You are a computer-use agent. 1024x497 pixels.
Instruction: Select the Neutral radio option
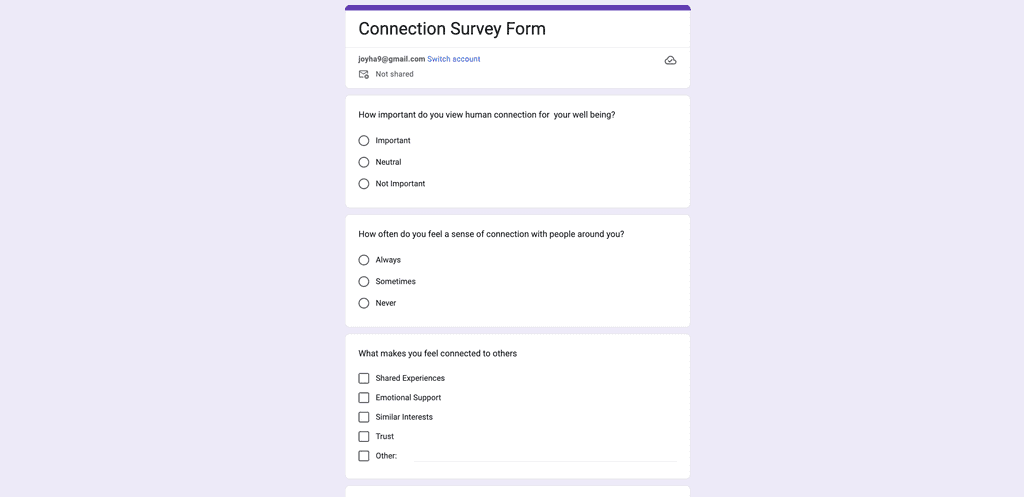(364, 162)
